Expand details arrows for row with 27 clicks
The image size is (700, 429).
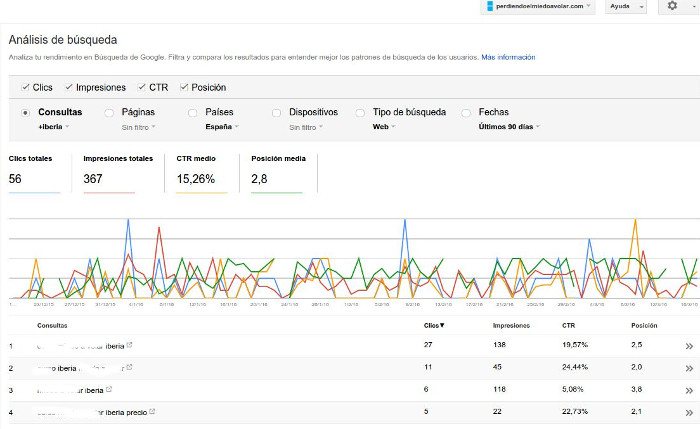689,346
